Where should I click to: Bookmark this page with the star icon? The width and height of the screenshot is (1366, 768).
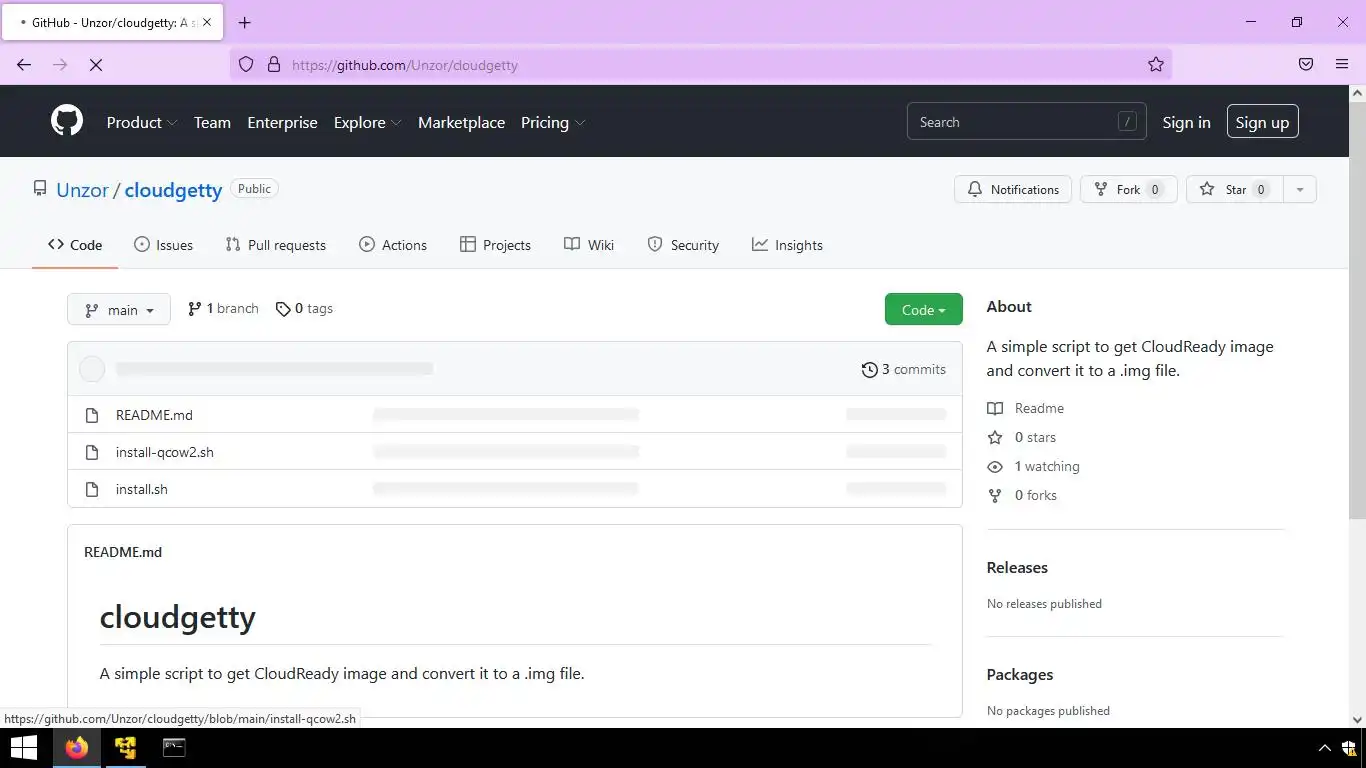tap(1156, 64)
